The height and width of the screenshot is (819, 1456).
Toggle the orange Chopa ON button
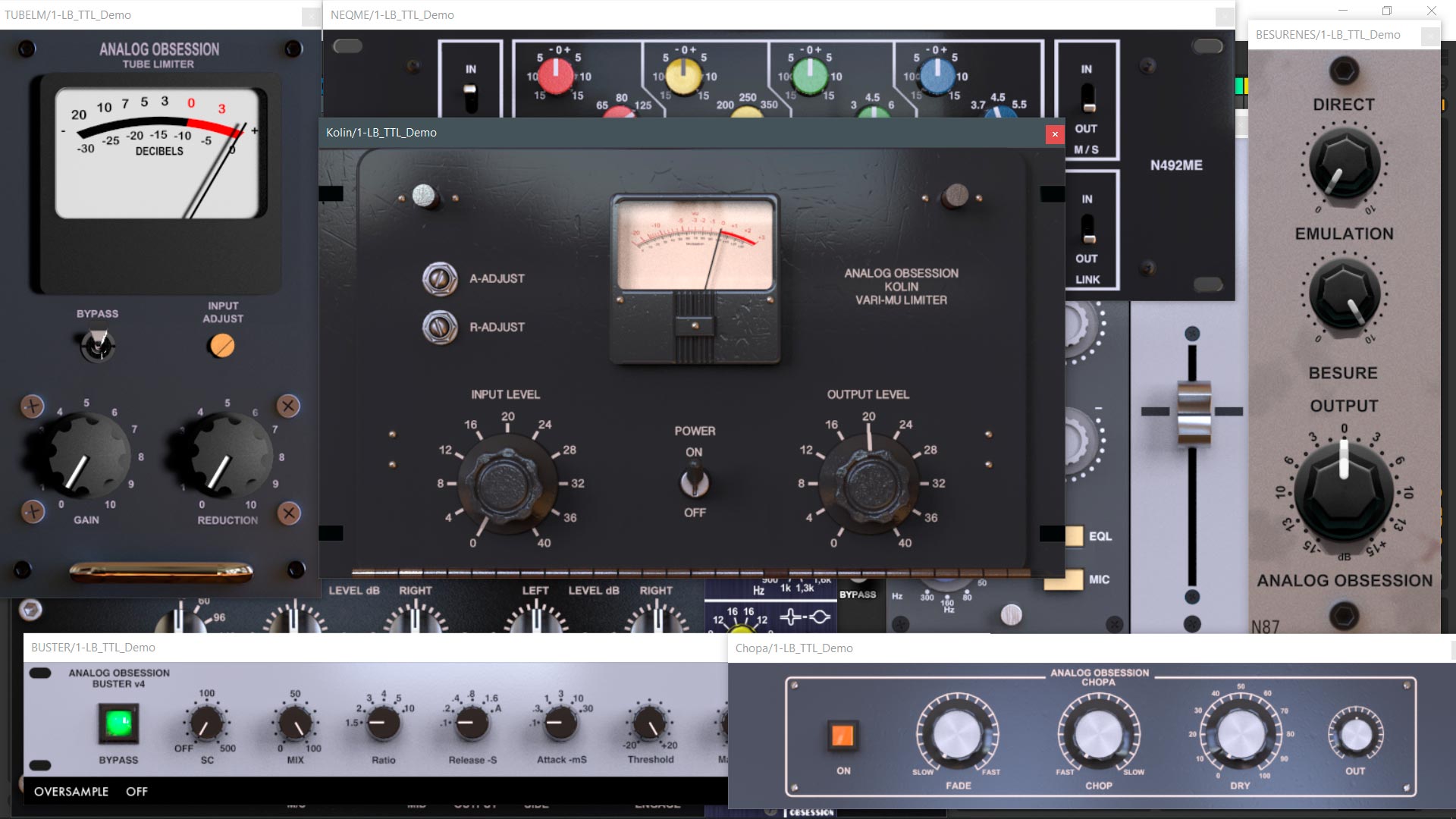pyautogui.click(x=843, y=736)
